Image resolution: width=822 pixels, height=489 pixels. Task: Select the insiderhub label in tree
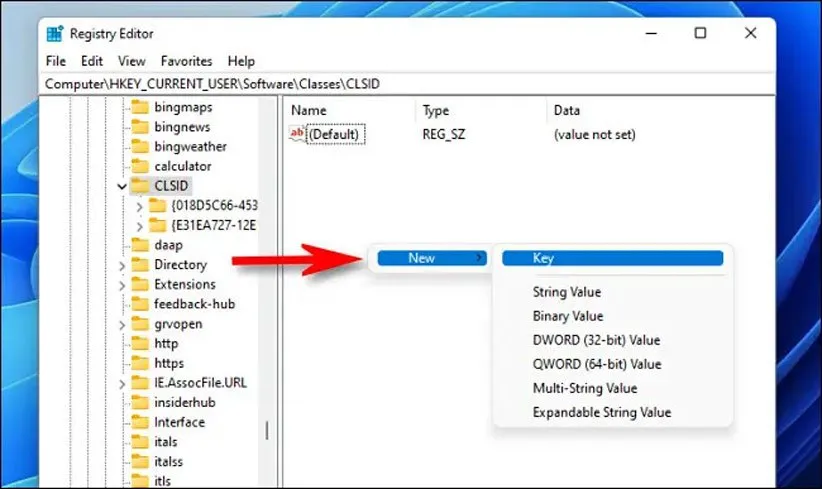click(185, 403)
